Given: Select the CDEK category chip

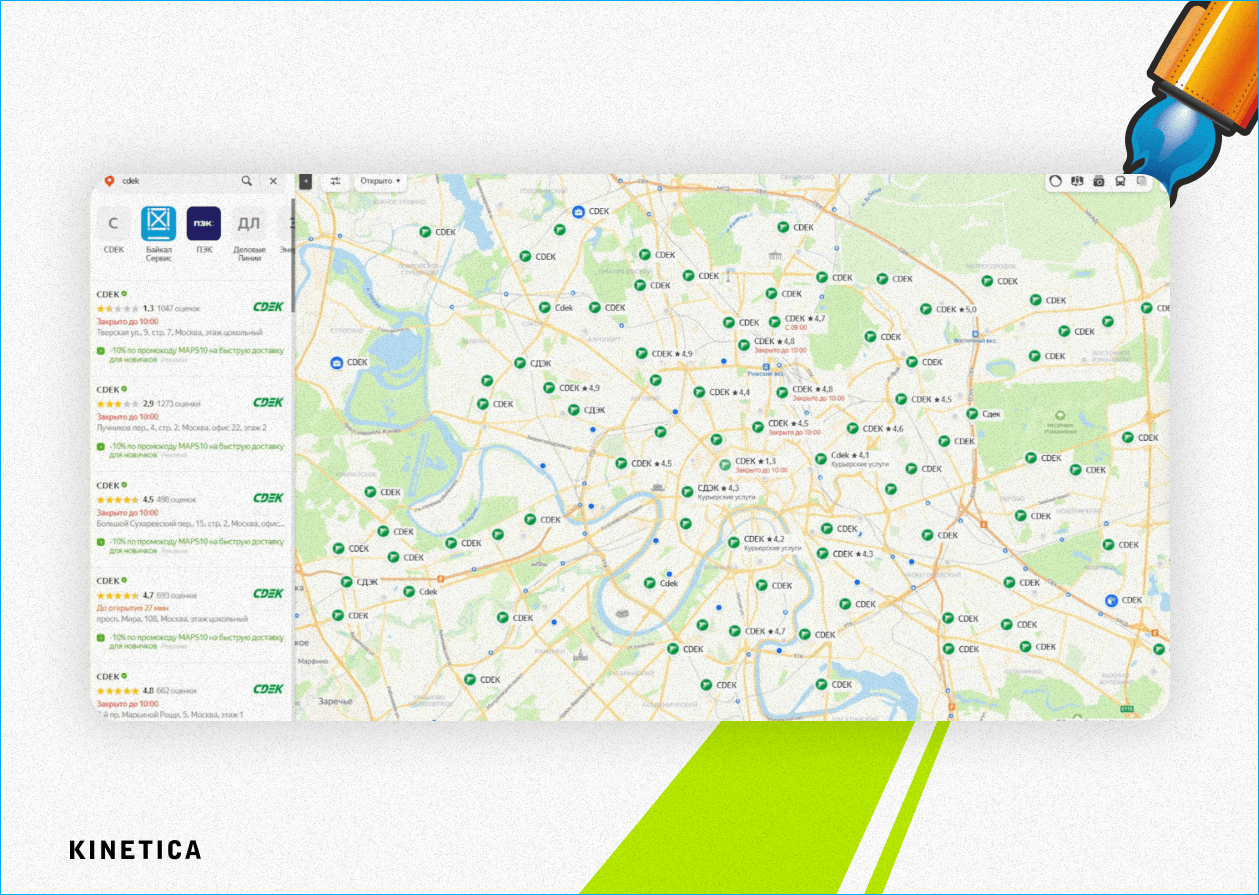Looking at the screenshot, I should [x=114, y=231].
